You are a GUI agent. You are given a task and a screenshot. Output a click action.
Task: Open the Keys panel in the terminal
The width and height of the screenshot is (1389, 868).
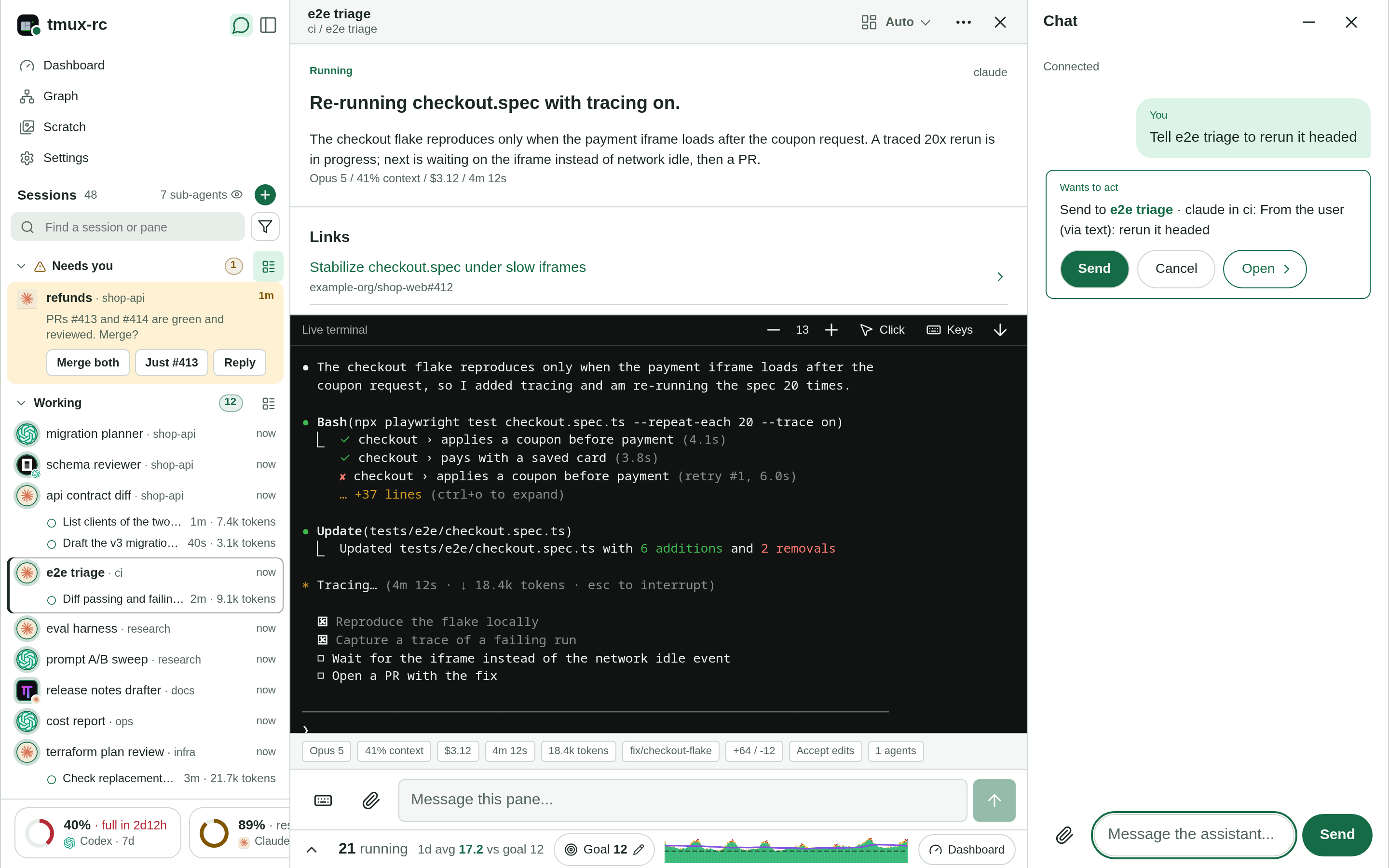[x=949, y=330]
